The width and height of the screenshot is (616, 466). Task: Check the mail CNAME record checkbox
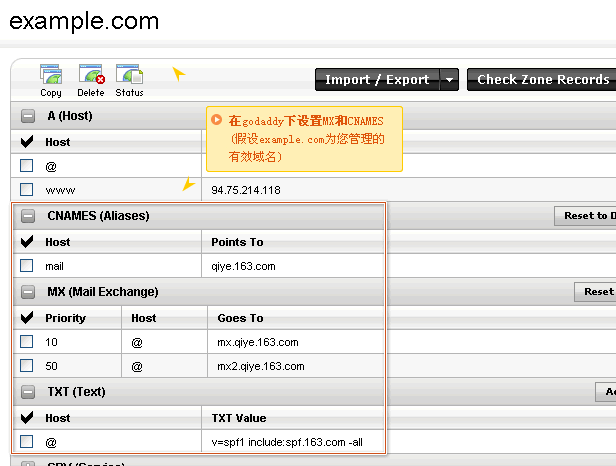click(27, 266)
